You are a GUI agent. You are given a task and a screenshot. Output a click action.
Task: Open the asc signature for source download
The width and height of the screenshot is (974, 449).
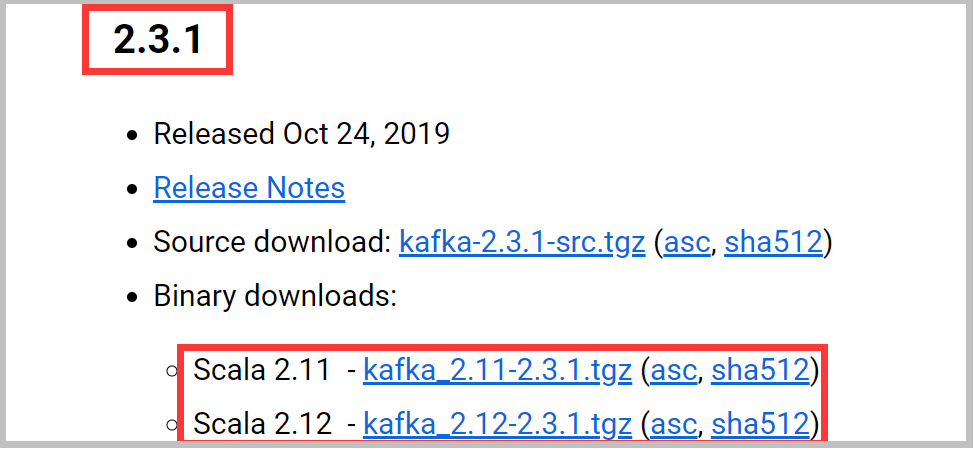(686, 242)
